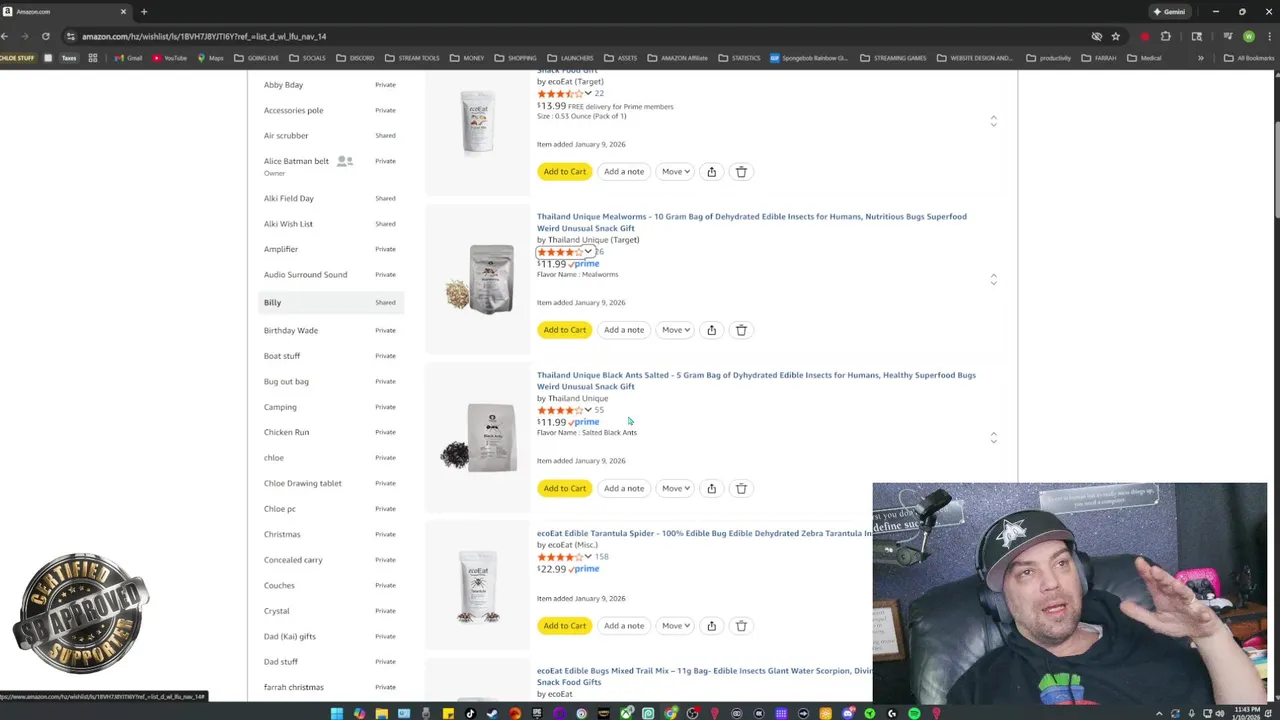Show hidden bookmarks overflow chevron
1280x720 pixels.
1201,58
